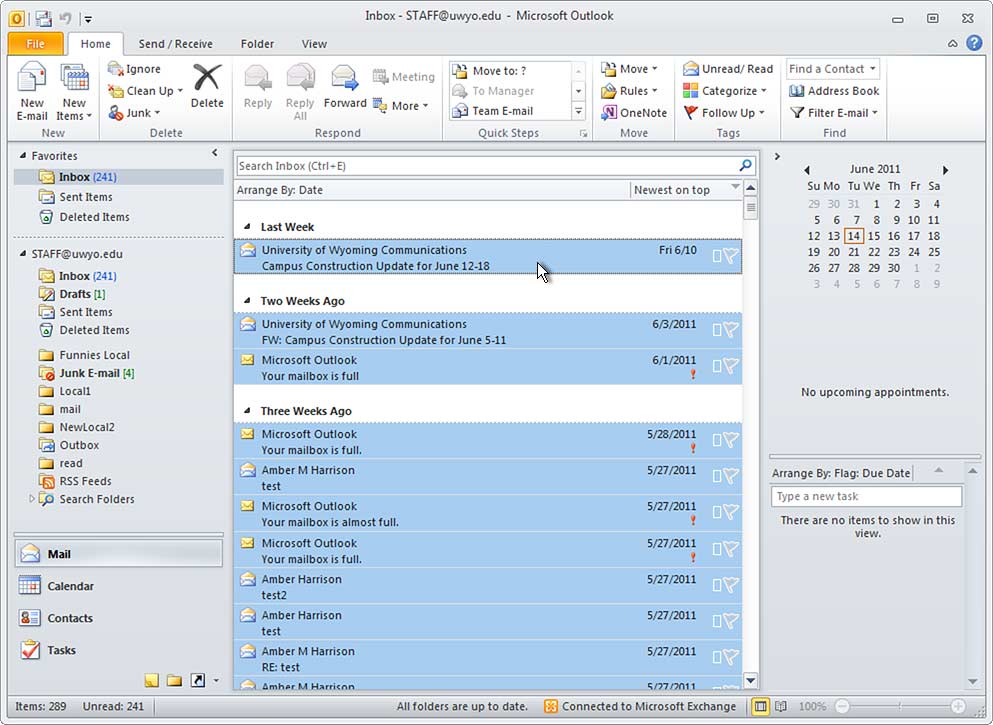Forward the selected message

tap(345, 86)
